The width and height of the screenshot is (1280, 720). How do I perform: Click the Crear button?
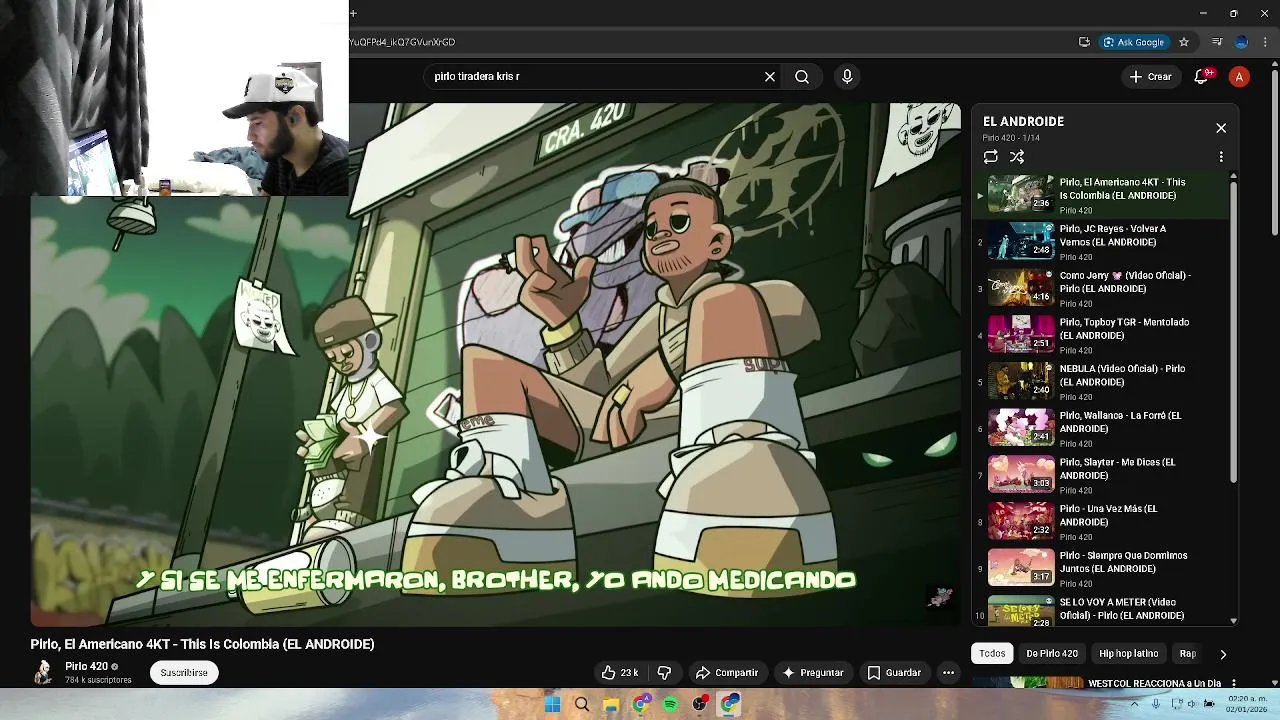tap(1150, 76)
